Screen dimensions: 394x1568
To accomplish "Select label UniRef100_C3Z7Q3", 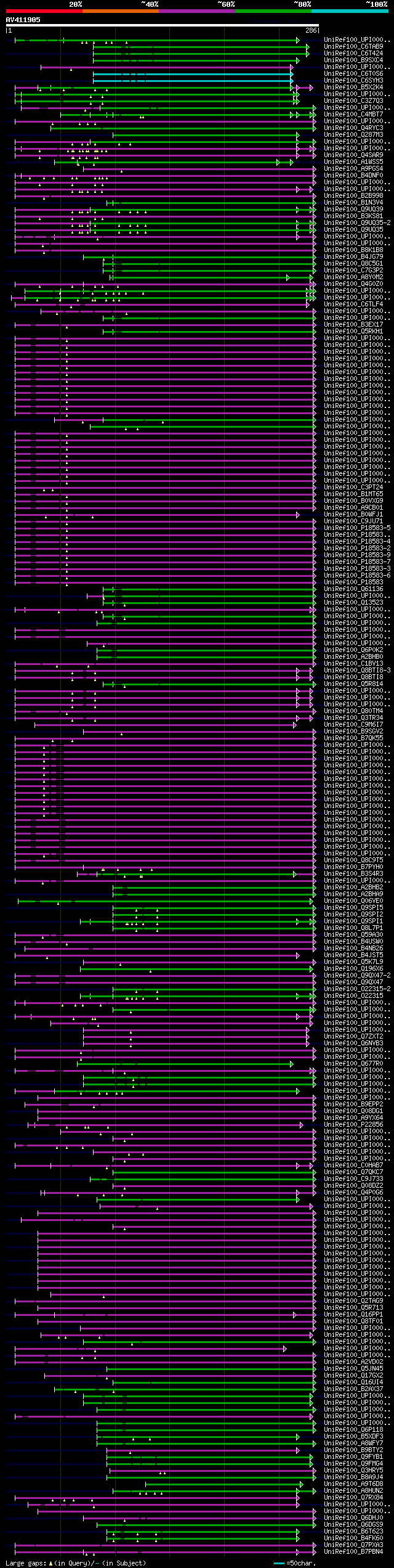I will pyautogui.click(x=353, y=100).
